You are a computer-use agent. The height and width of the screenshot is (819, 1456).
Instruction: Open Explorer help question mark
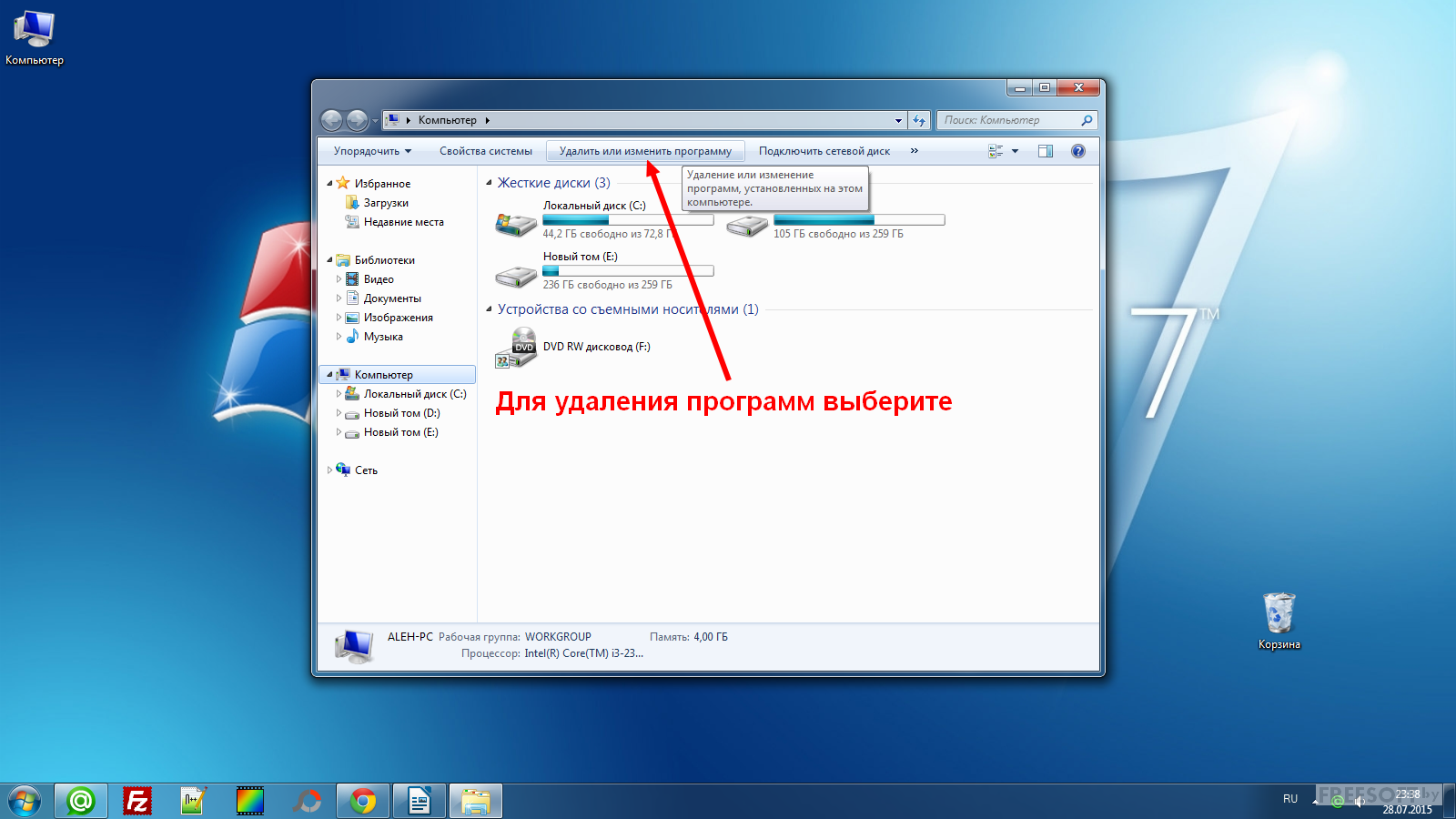tap(1078, 151)
